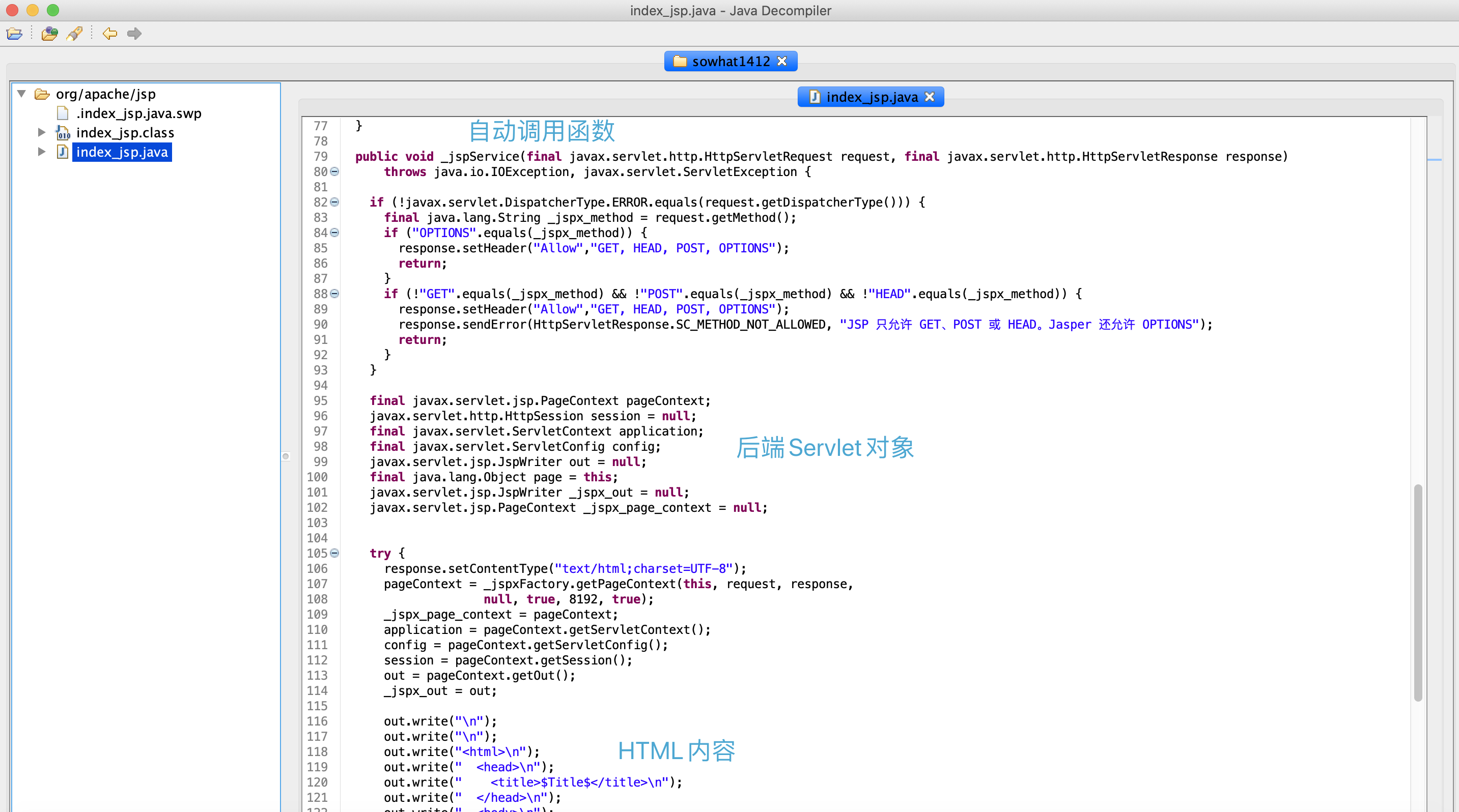Screen dimensions: 1459x812
Task: Close the index_jsp.java editor tab
Action: (x=930, y=97)
